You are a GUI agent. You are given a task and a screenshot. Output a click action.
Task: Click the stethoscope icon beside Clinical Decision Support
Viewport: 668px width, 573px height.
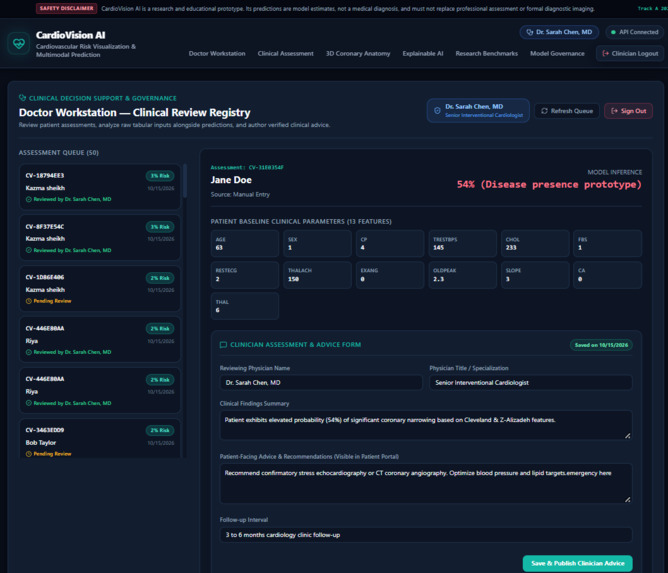coord(23,98)
